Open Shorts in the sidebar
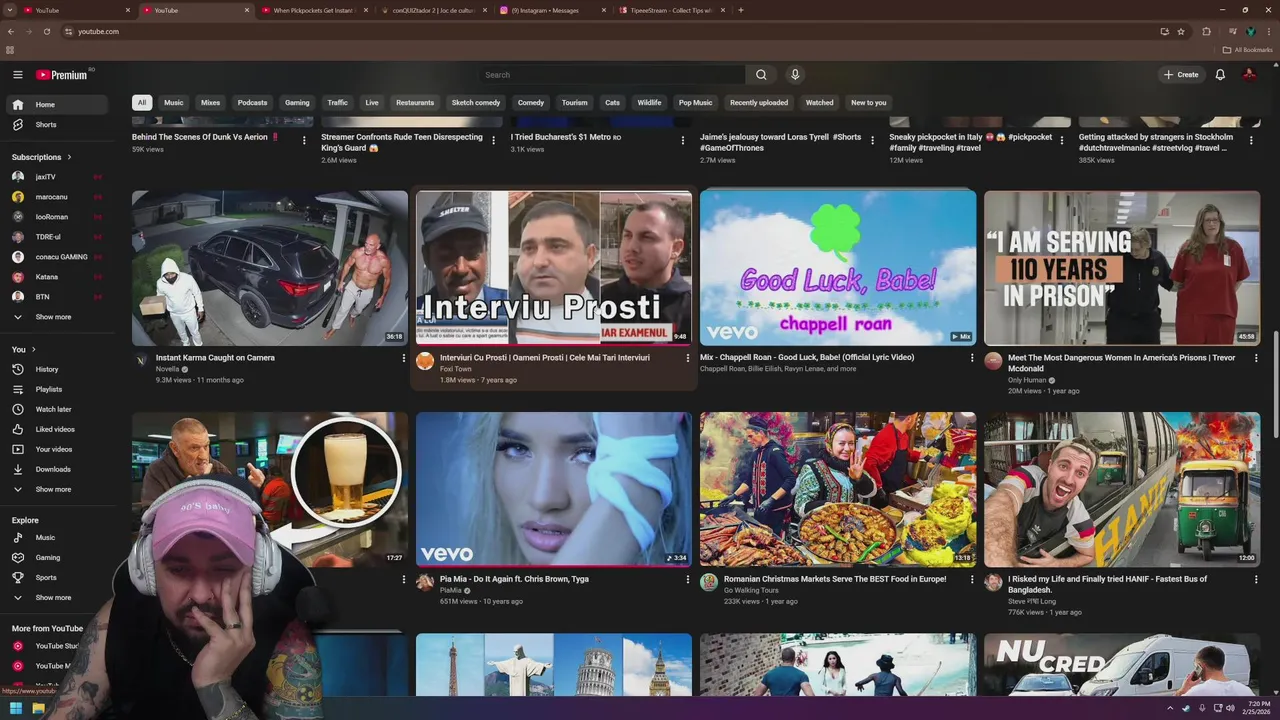1280x720 pixels. coord(58,125)
